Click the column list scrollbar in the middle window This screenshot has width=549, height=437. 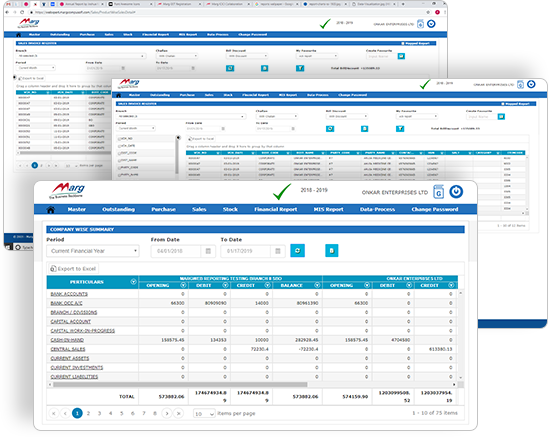pos(178,156)
